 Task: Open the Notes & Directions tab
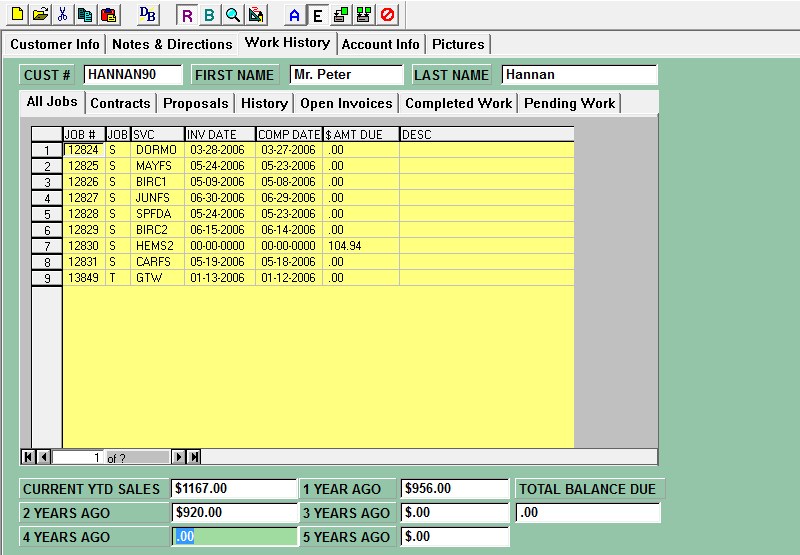[x=172, y=44]
